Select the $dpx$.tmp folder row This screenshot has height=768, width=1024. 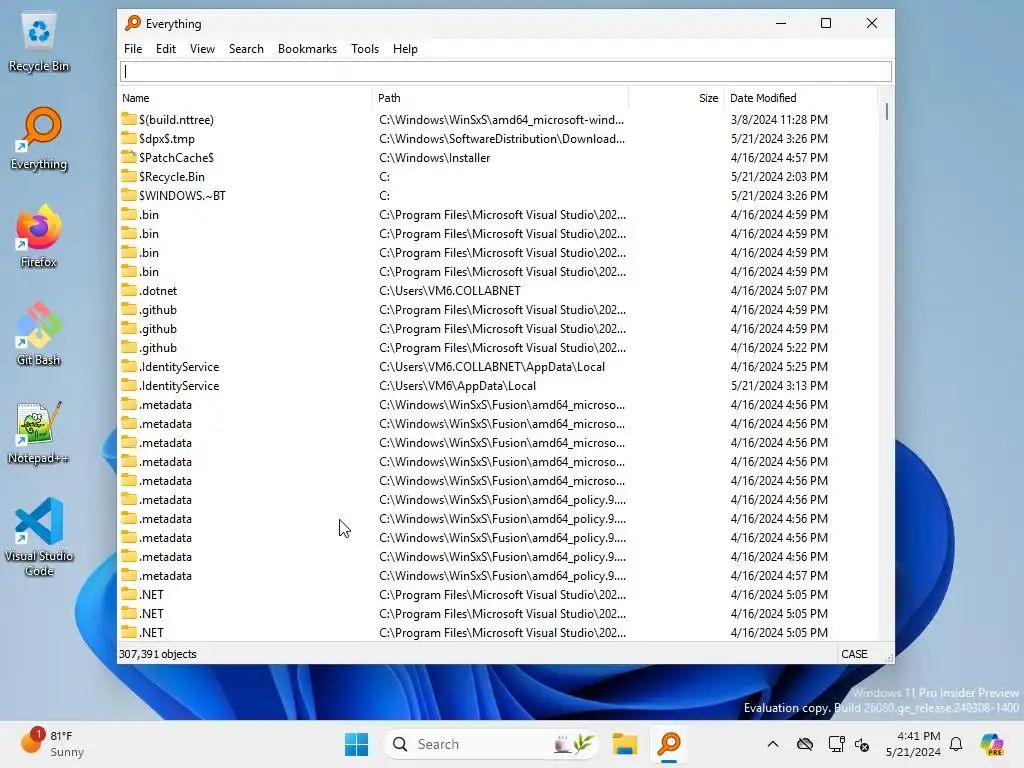498,138
